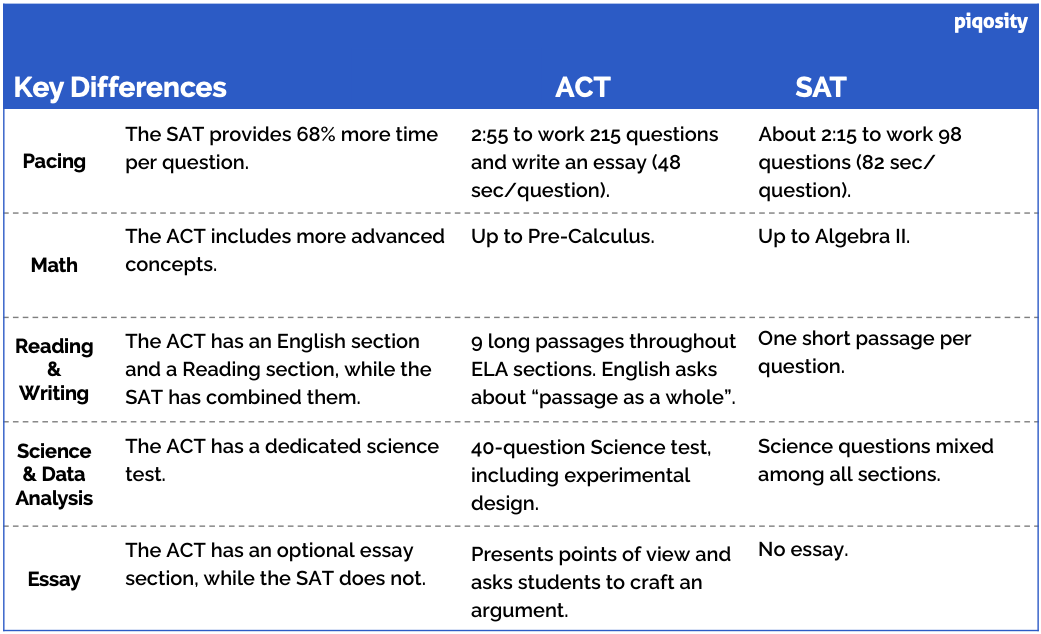Select the Reading & Writing row label
The height and width of the screenshot is (634, 1041).
click(x=54, y=369)
